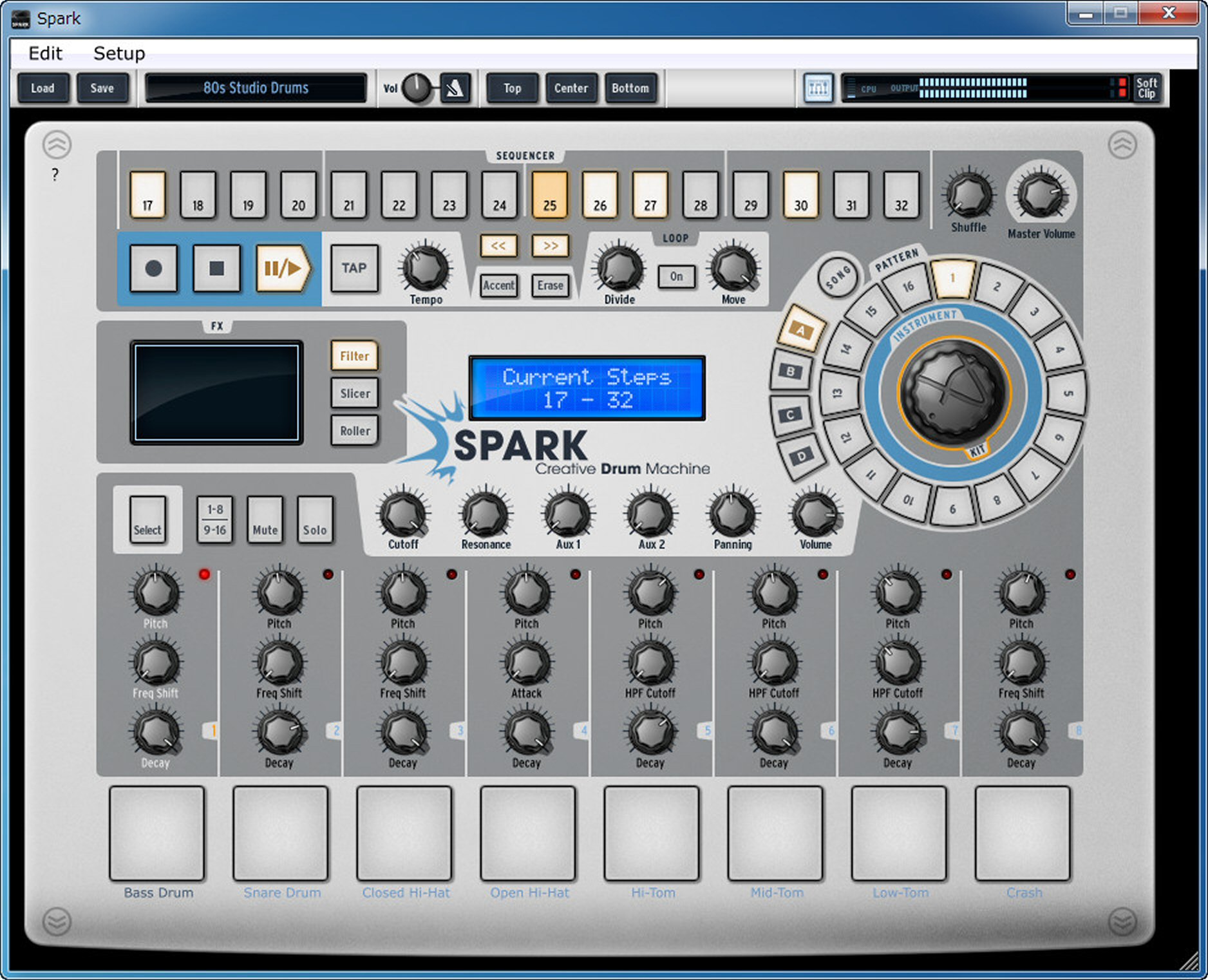
Task: Click the question mark help icon
Action: coord(55,174)
